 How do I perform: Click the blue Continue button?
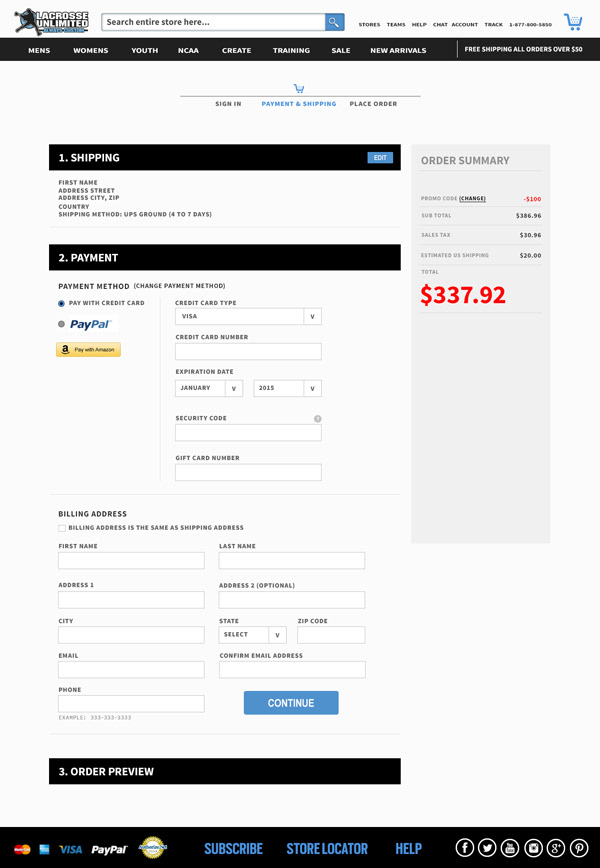[291, 702]
